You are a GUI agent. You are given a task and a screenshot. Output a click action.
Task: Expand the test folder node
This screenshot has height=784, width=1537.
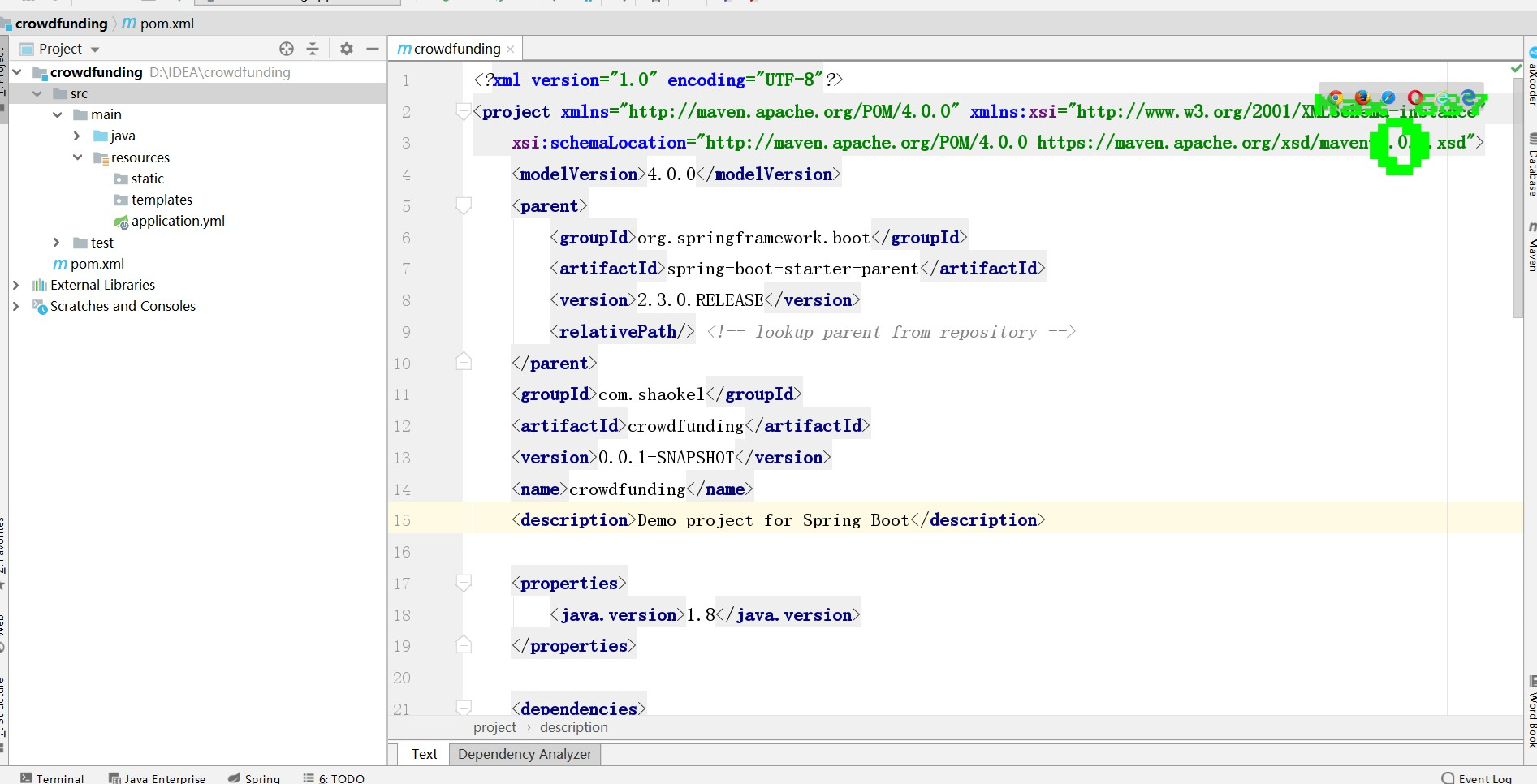57,243
